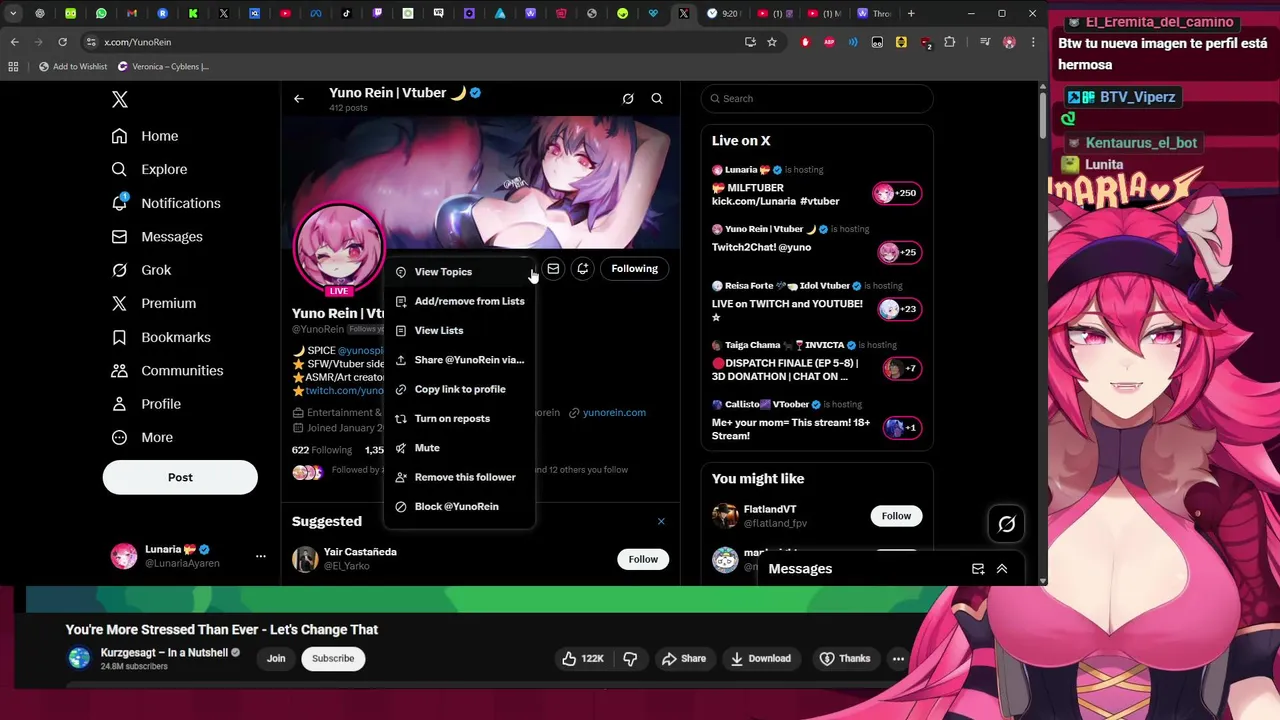
Task: Click the Post button
Action: coord(180,477)
